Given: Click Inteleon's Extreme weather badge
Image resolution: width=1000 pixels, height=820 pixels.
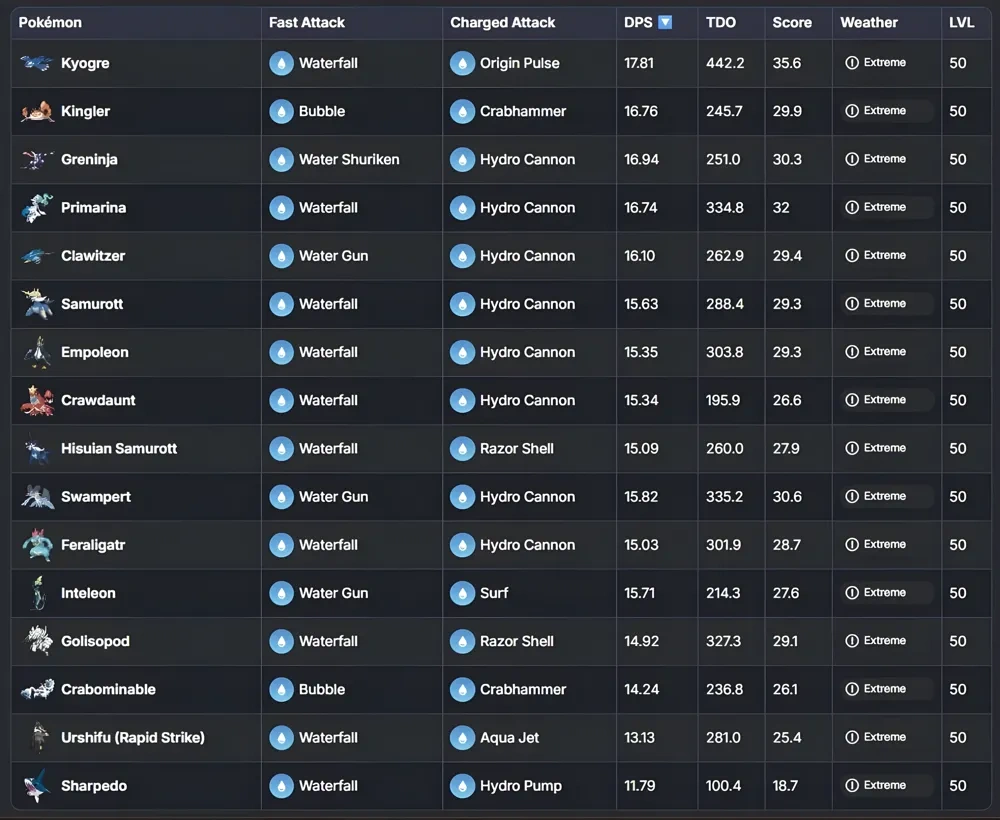Looking at the screenshot, I should (887, 592).
